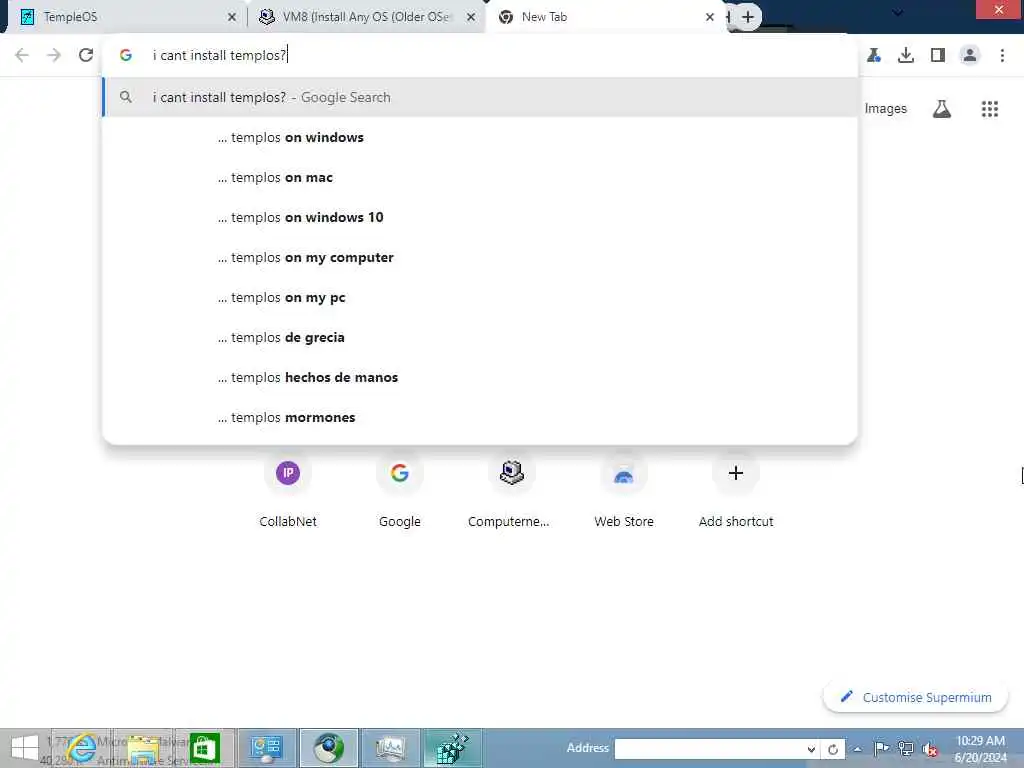This screenshot has height=768, width=1024.
Task: Open the Web Store shortcut
Action: pos(624,491)
